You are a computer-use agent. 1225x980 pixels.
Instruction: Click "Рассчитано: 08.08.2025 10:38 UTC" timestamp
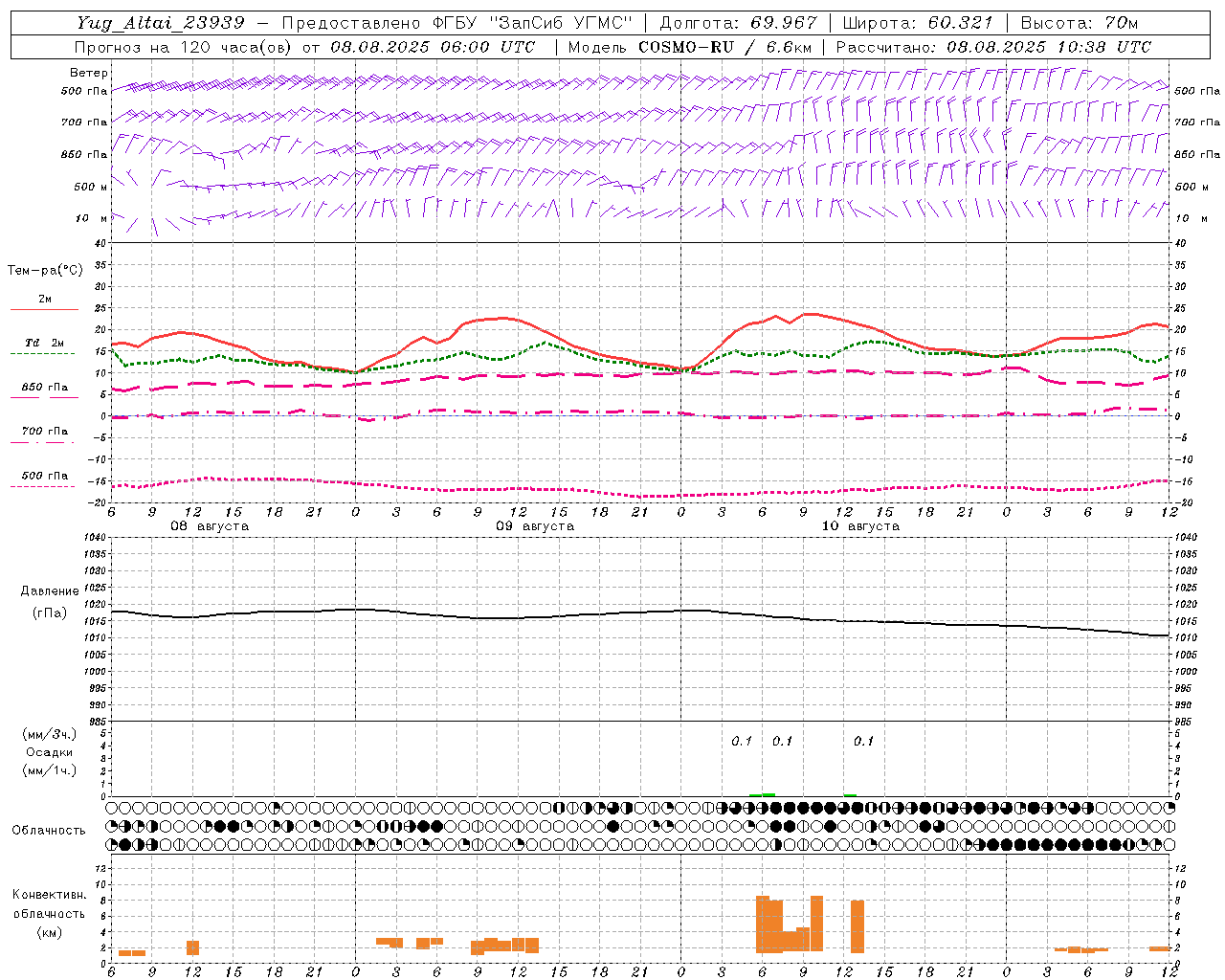coord(994,47)
